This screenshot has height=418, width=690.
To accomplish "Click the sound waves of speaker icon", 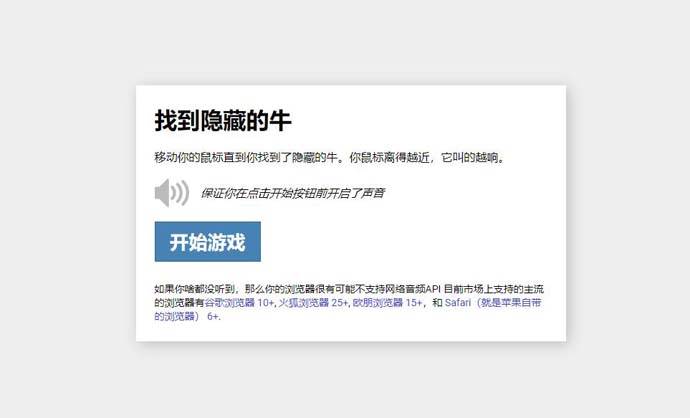I will [180, 193].
